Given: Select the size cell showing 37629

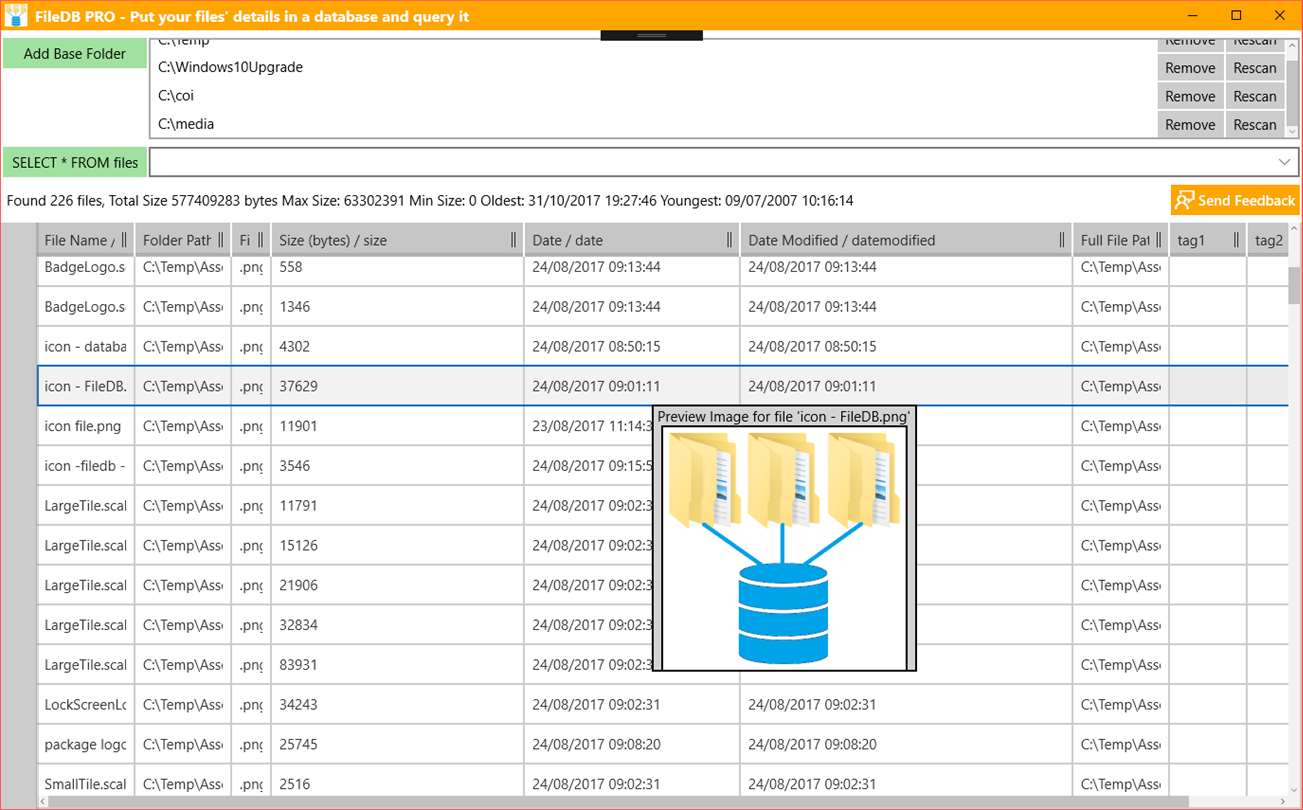Looking at the screenshot, I should tap(397, 386).
